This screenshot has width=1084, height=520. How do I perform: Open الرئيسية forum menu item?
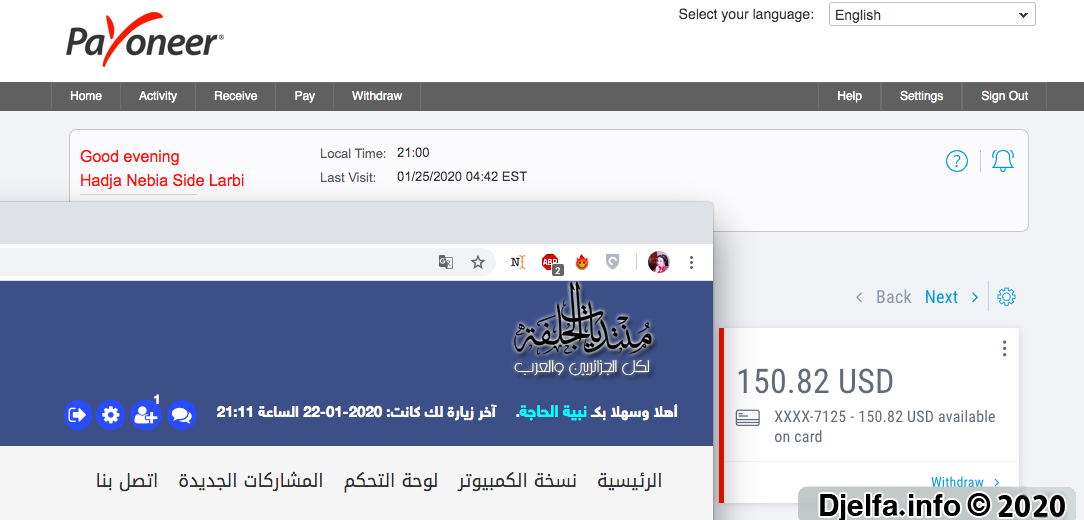630,481
